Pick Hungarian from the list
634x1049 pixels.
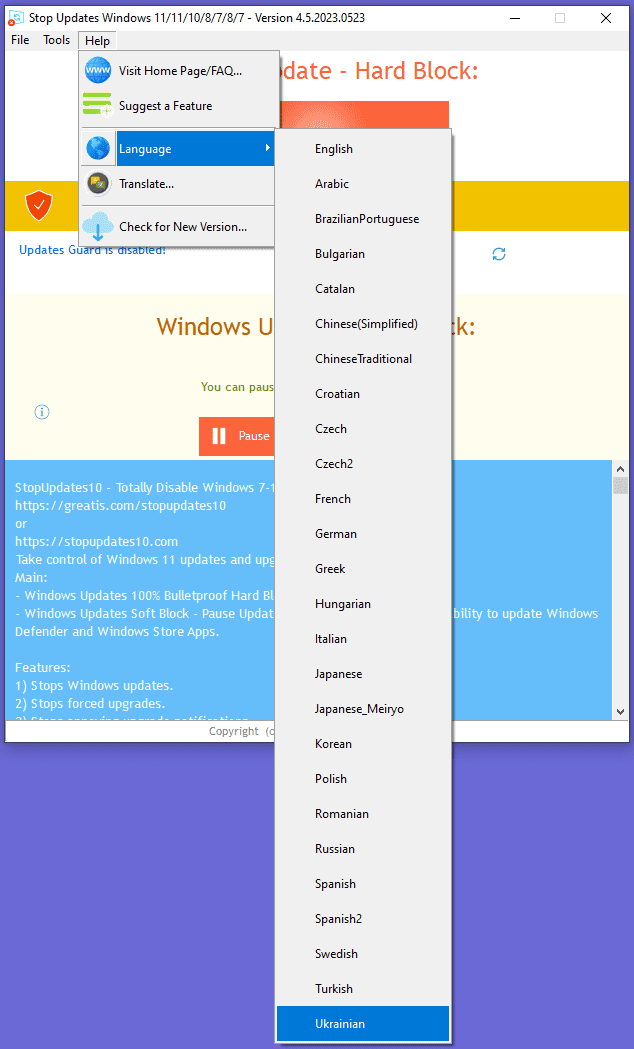pos(363,603)
